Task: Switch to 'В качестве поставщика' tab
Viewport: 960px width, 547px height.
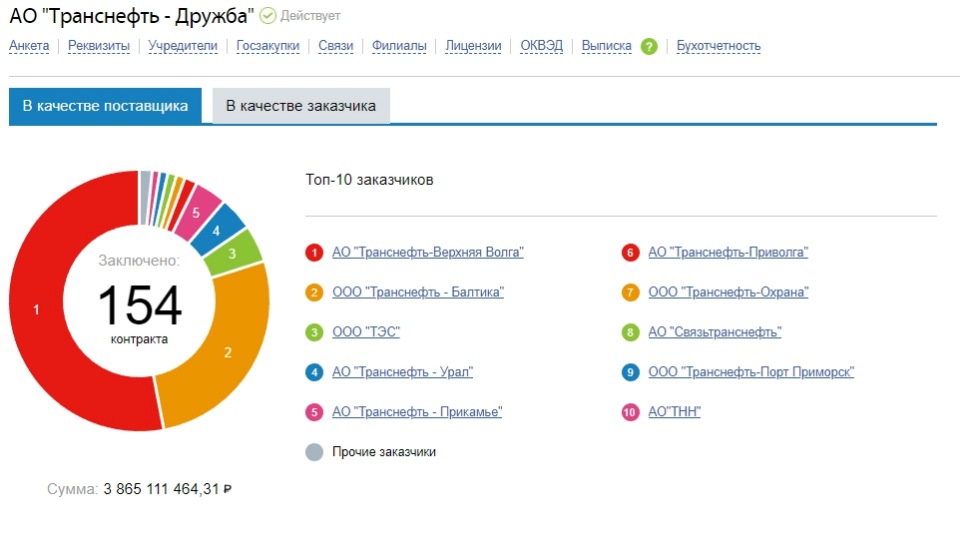Action: pyautogui.click(x=105, y=106)
